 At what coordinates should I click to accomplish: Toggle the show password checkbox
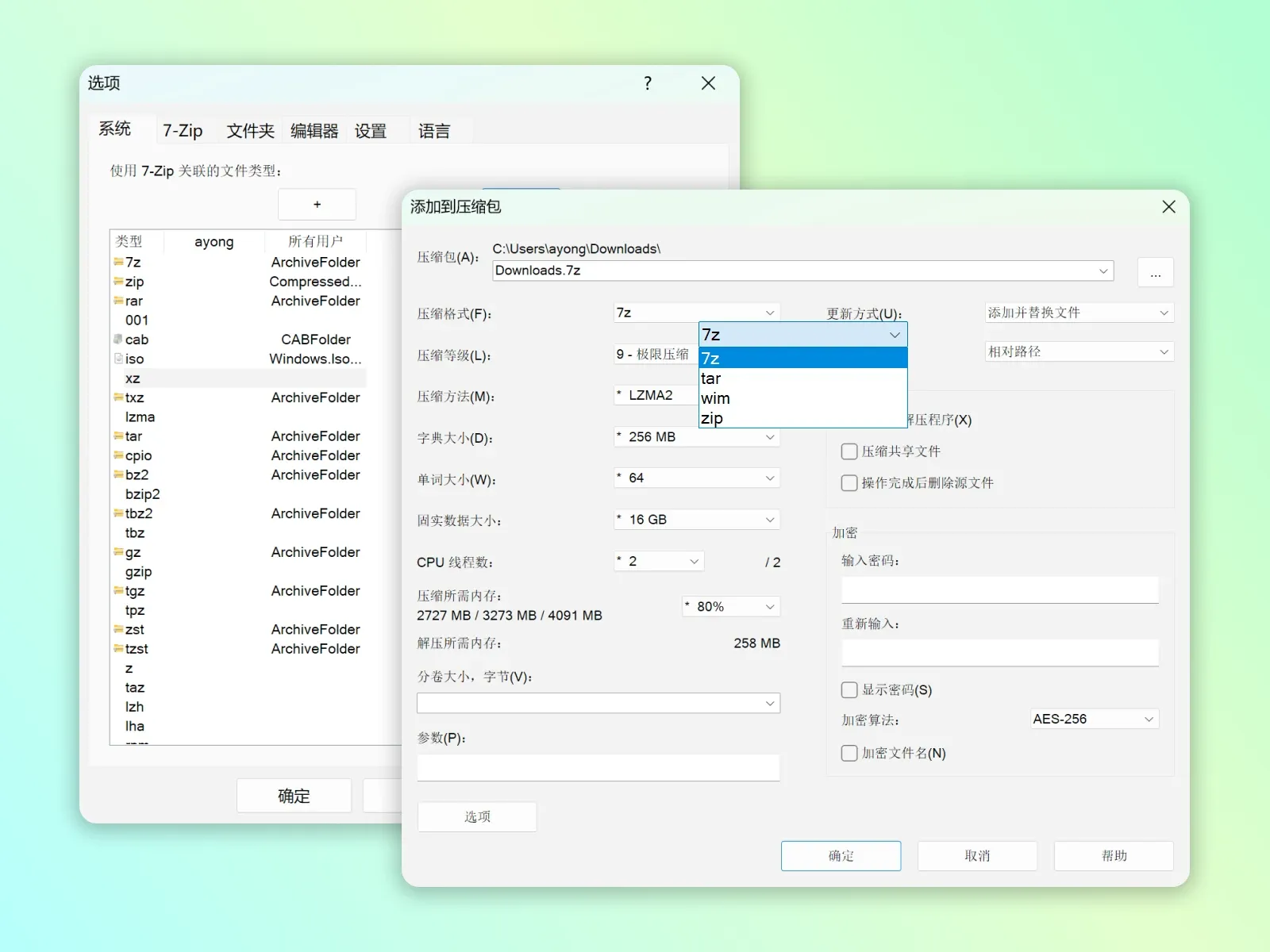[x=849, y=690]
